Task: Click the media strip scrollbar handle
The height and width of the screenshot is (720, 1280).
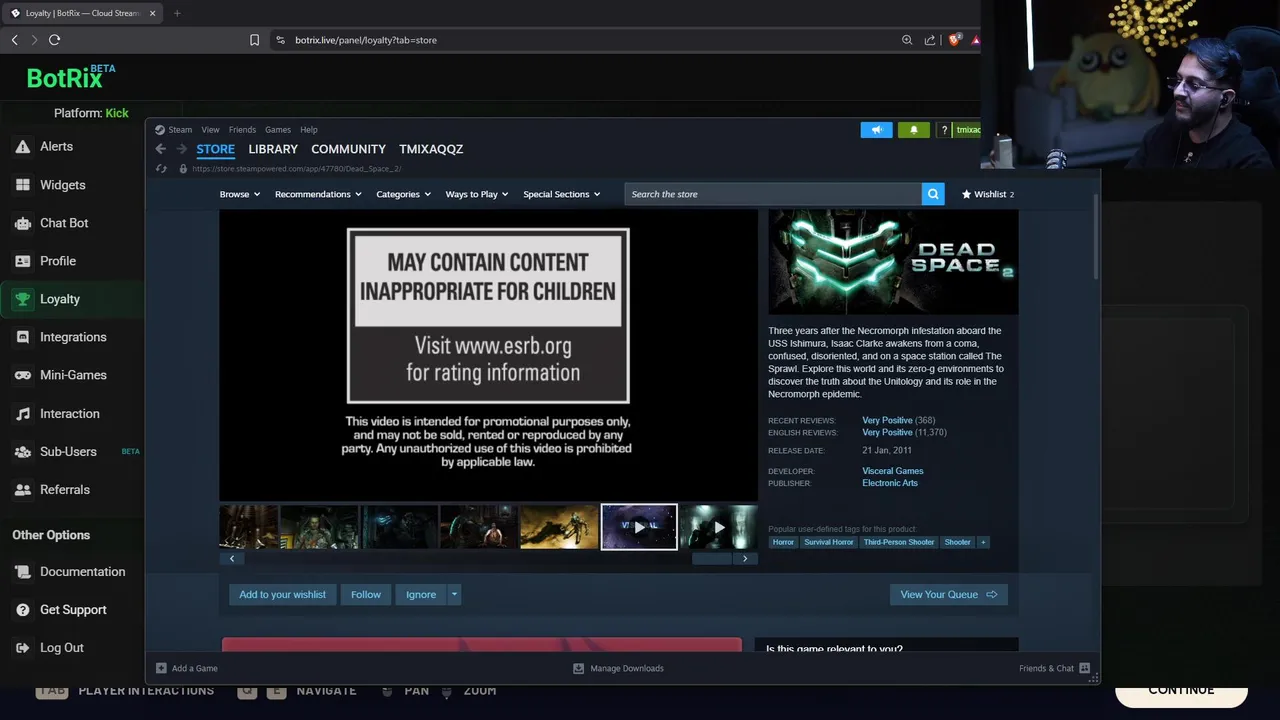Action: coord(712,559)
